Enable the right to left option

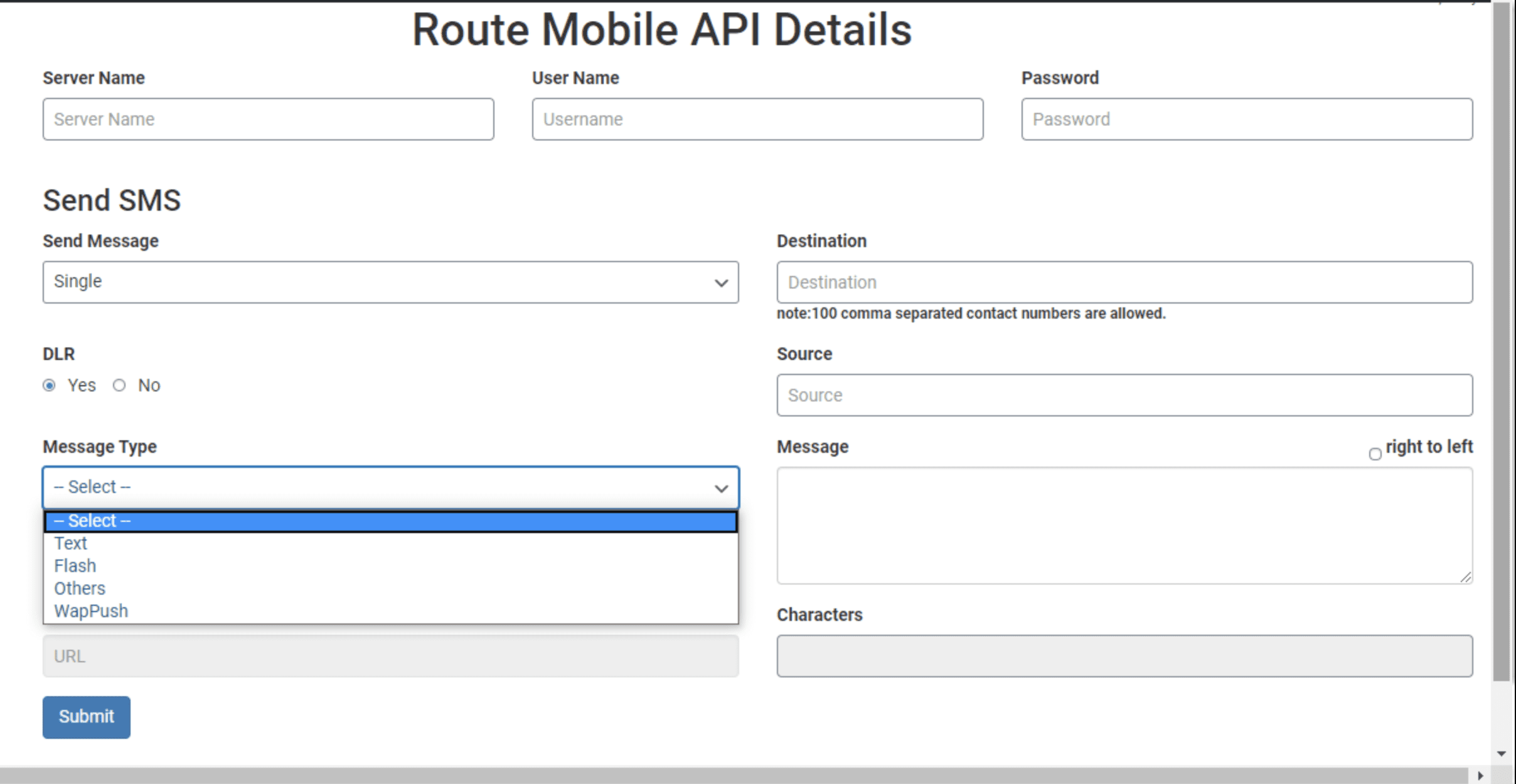pyautogui.click(x=1376, y=453)
